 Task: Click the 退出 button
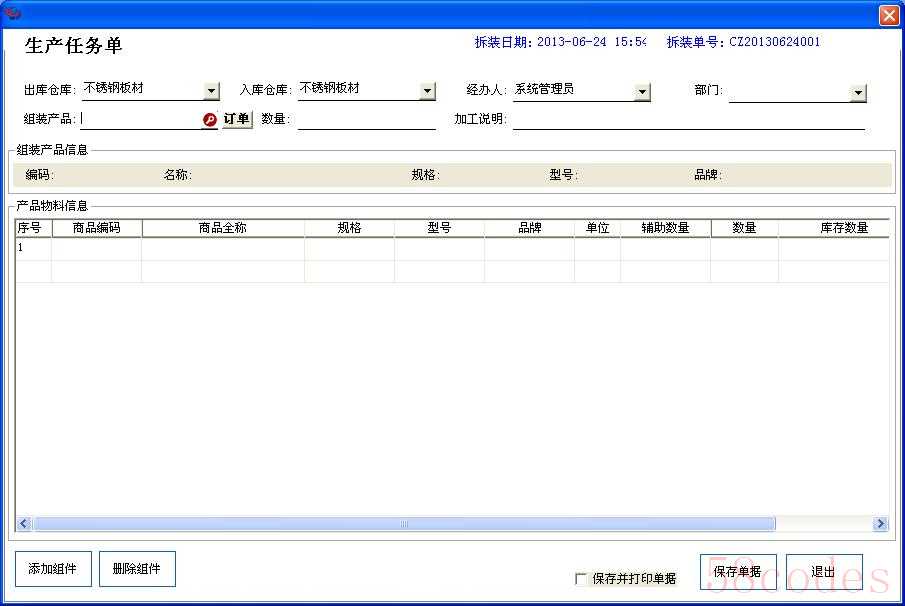point(823,572)
